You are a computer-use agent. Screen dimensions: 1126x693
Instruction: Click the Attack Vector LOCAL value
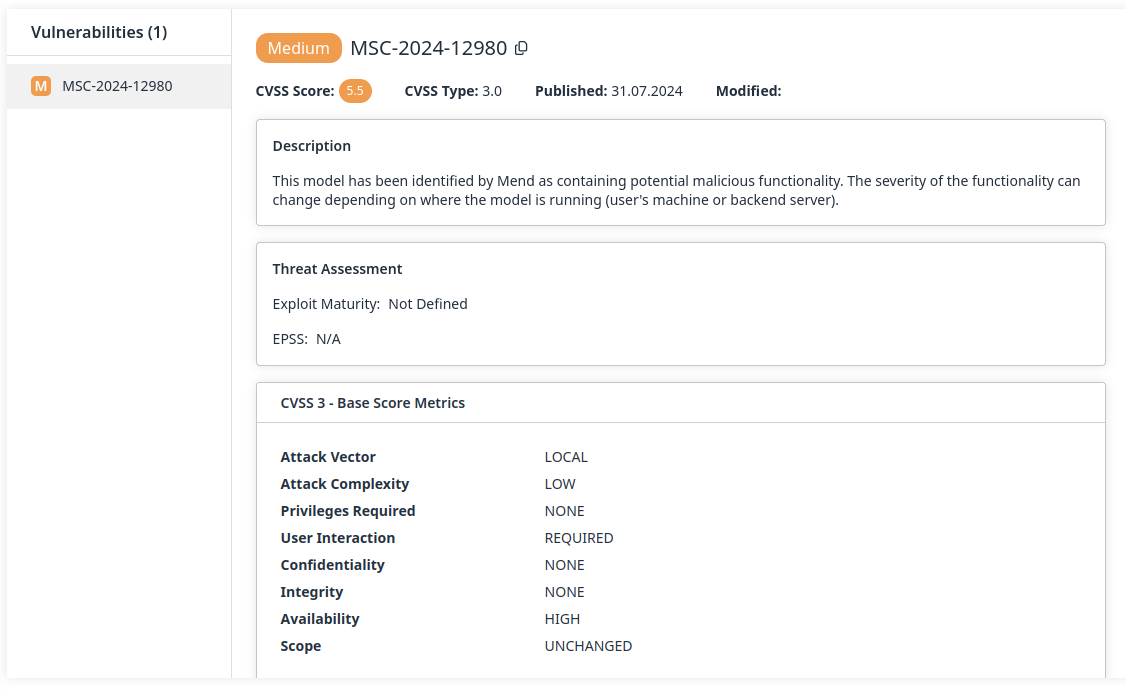[566, 457]
